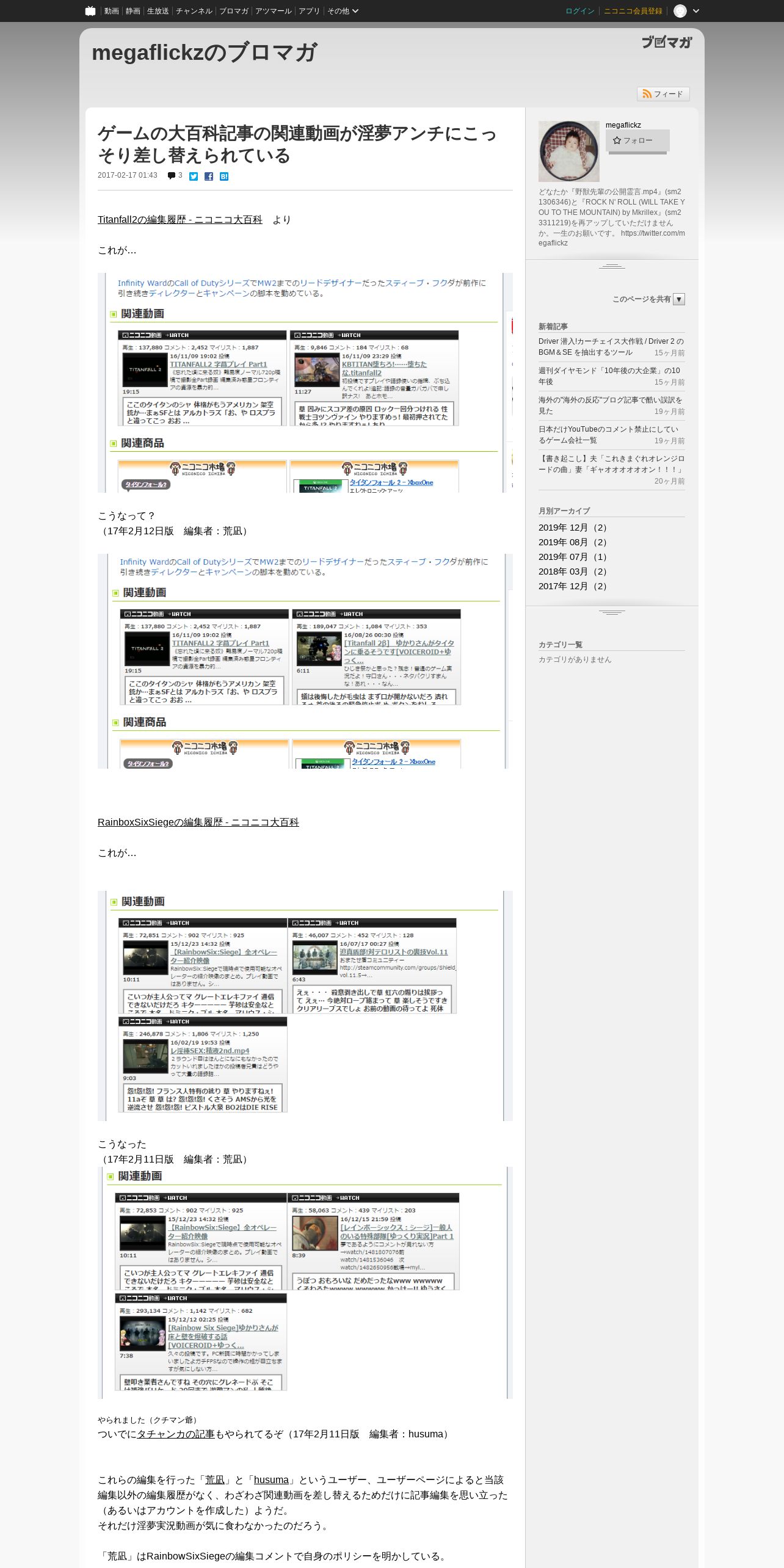Open the フィード RSS button
The height and width of the screenshot is (1568, 784).
coord(663,94)
